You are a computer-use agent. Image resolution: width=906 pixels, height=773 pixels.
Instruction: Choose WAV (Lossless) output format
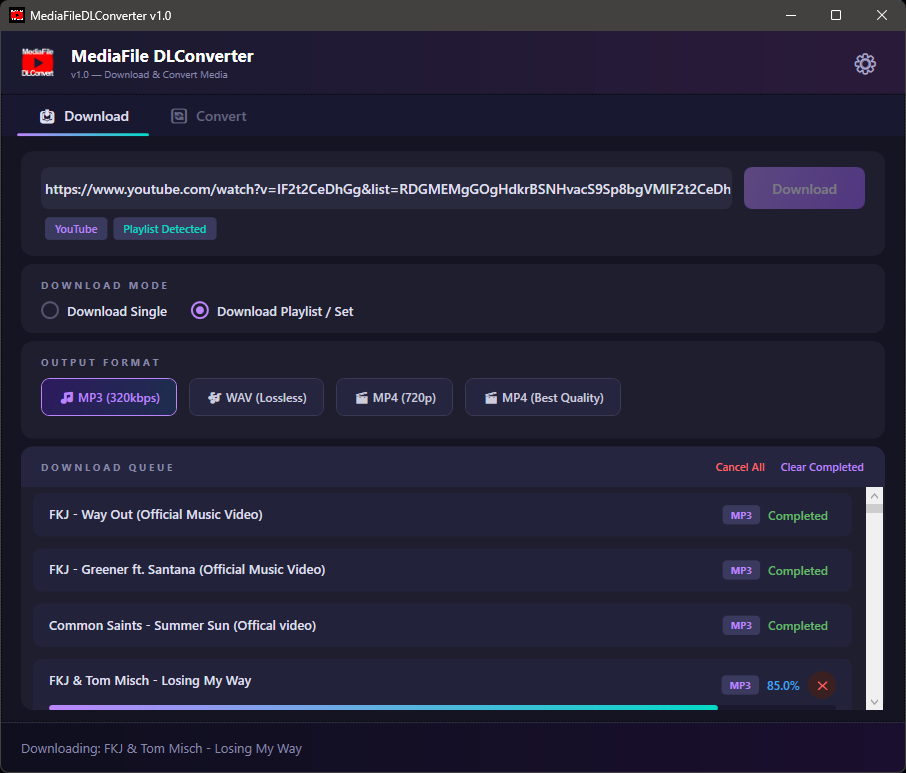coord(257,397)
